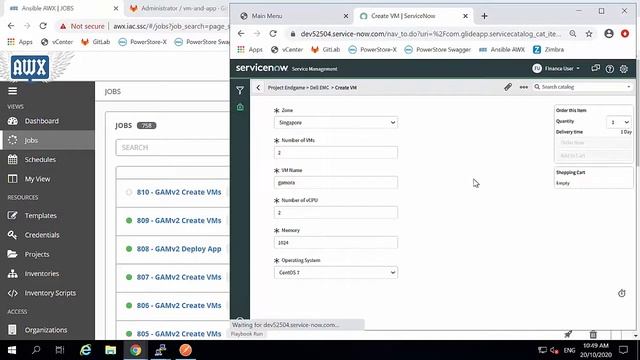Open ServiceNow help icon

point(609,69)
